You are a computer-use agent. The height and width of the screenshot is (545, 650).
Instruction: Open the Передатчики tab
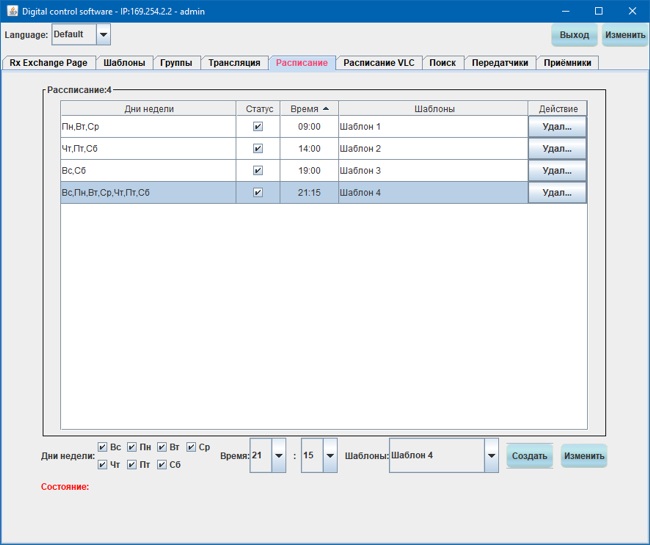click(x=499, y=63)
